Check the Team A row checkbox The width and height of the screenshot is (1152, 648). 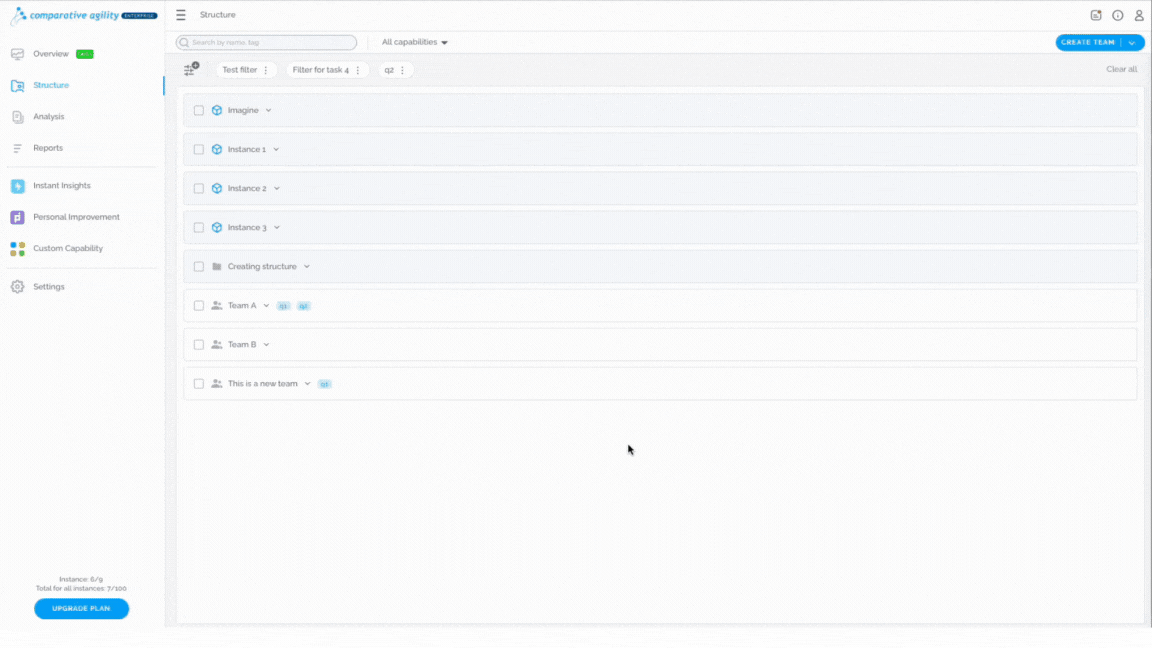pos(198,306)
